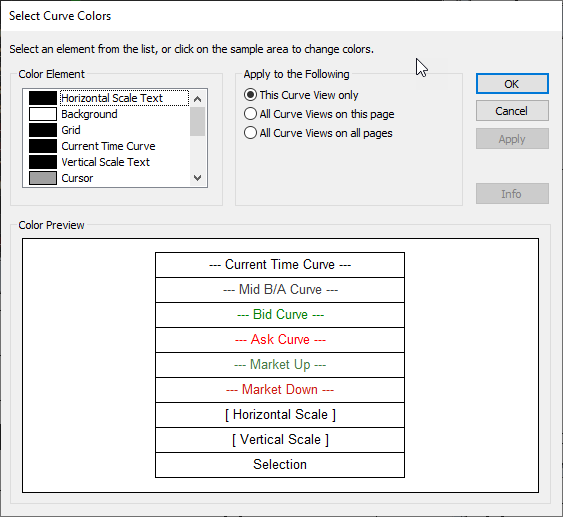Select Vertical Scale Text element

(105, 162)
